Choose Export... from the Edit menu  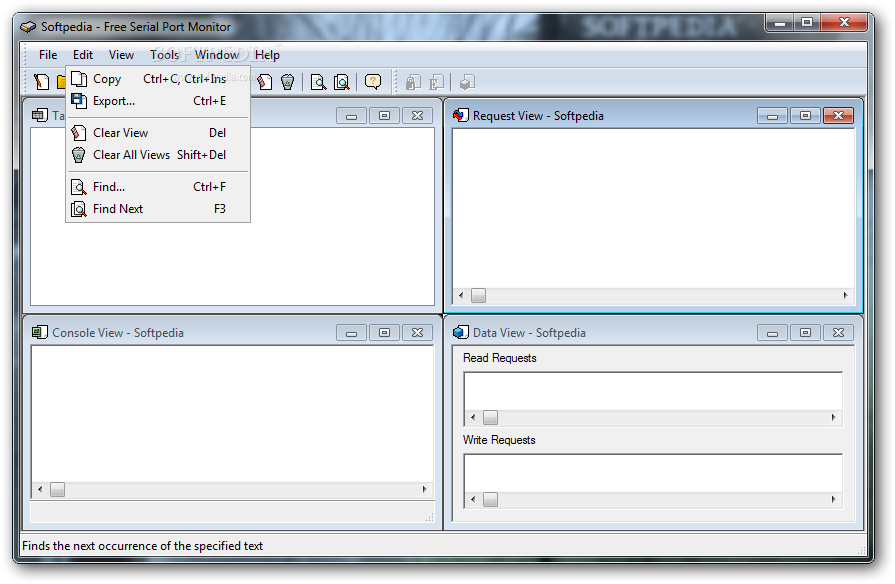[158, 101]
